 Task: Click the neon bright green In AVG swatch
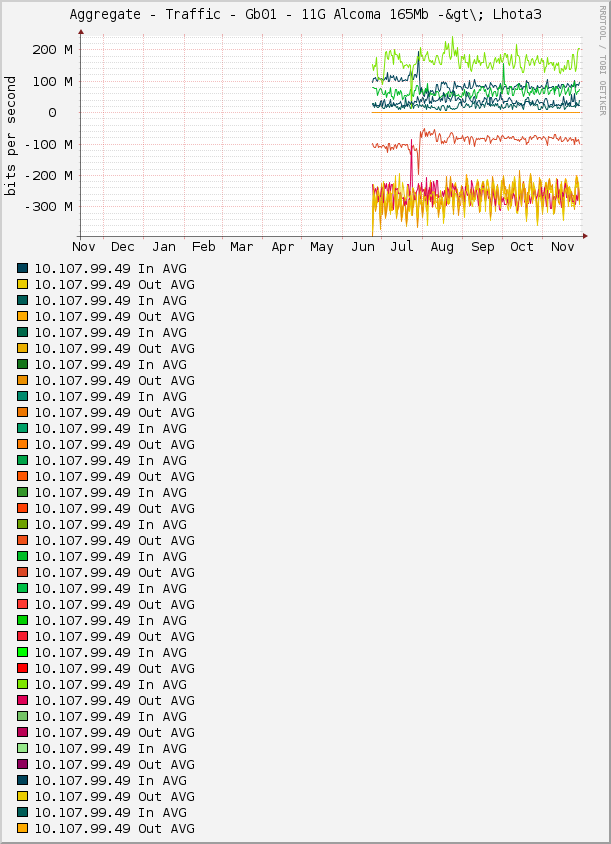click(x=23, y=653)
